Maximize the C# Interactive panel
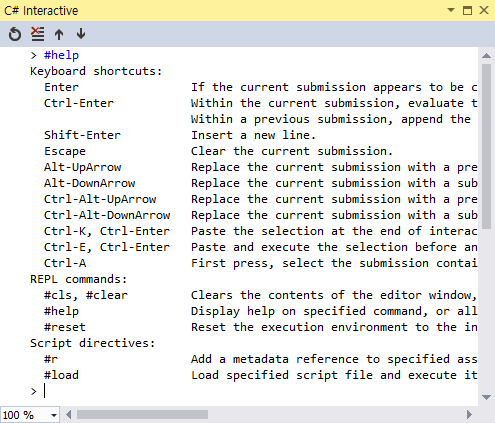Viewport: 495px width, 423px height. (467, 10)
